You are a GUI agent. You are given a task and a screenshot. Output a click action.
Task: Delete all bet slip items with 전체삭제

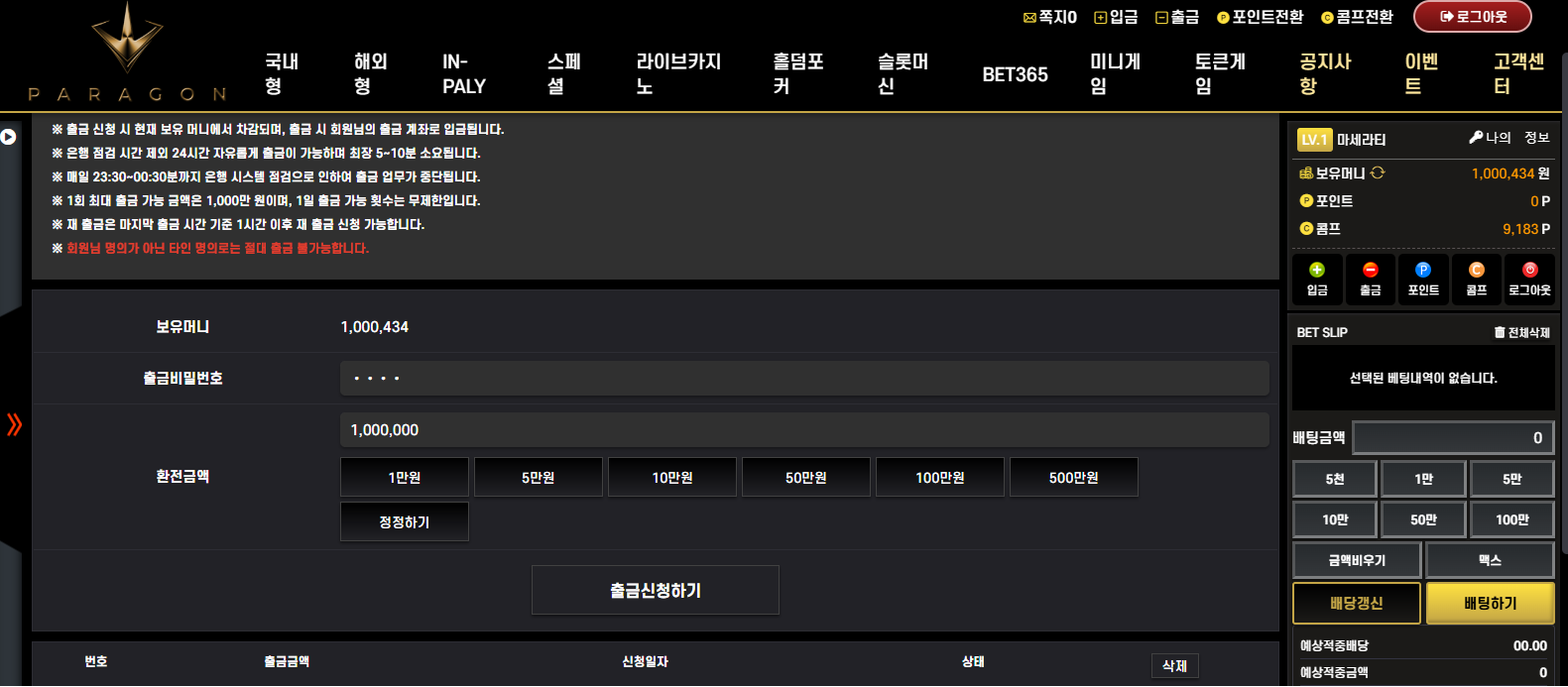[1521, 332]
